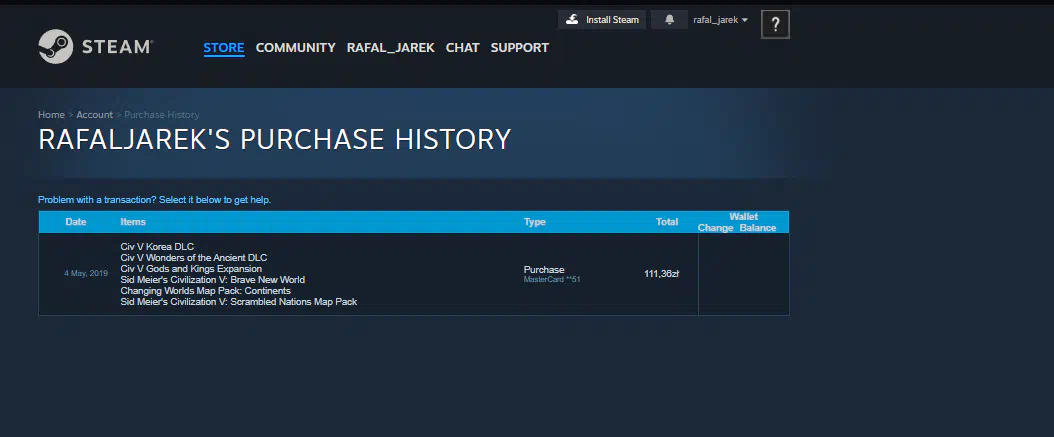The image size is (1054, 437).
Task: Go to Home breadcrumb link
Action: coord(51,115)
